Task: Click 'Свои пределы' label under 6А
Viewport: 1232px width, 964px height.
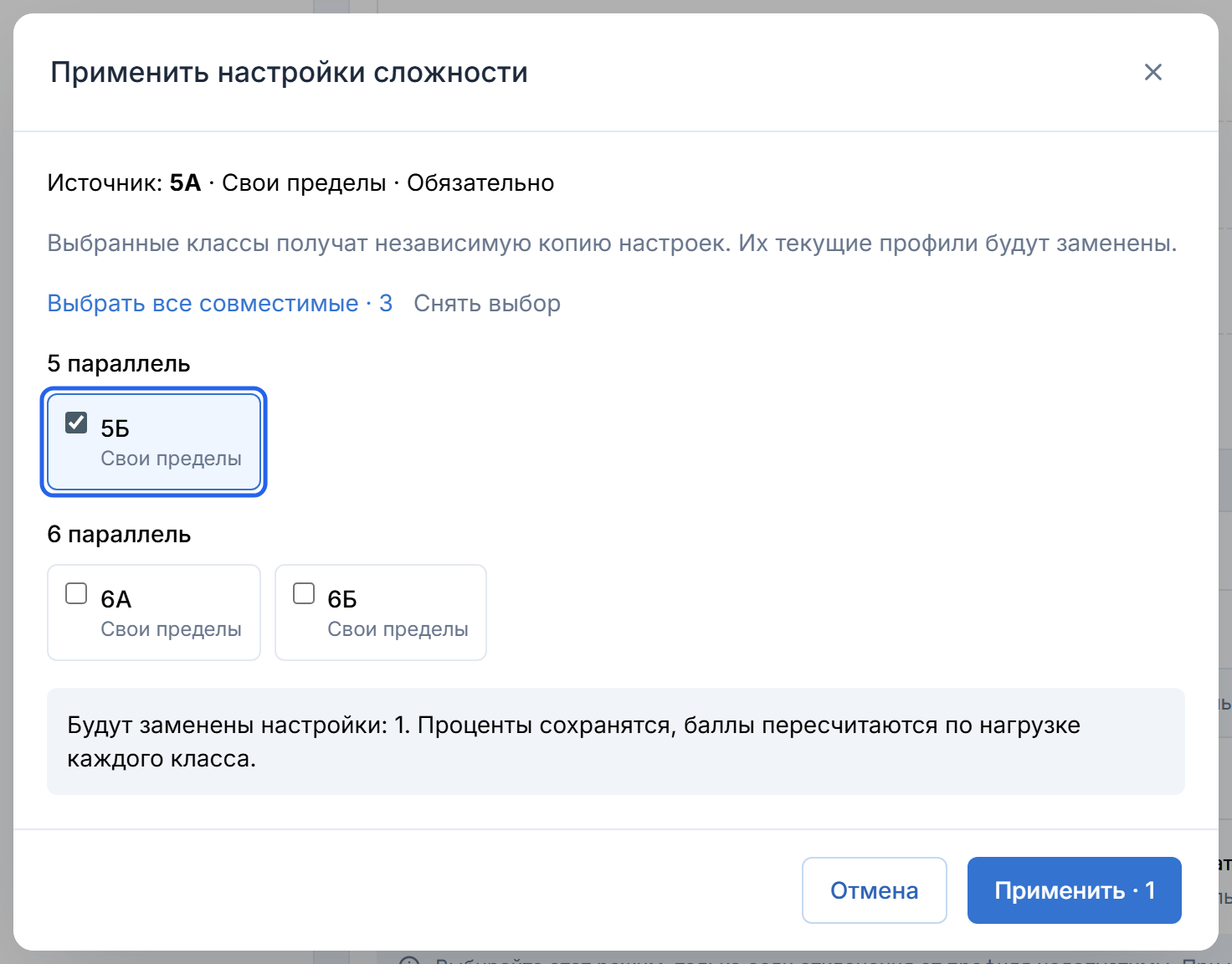Action: pos(171,629)
